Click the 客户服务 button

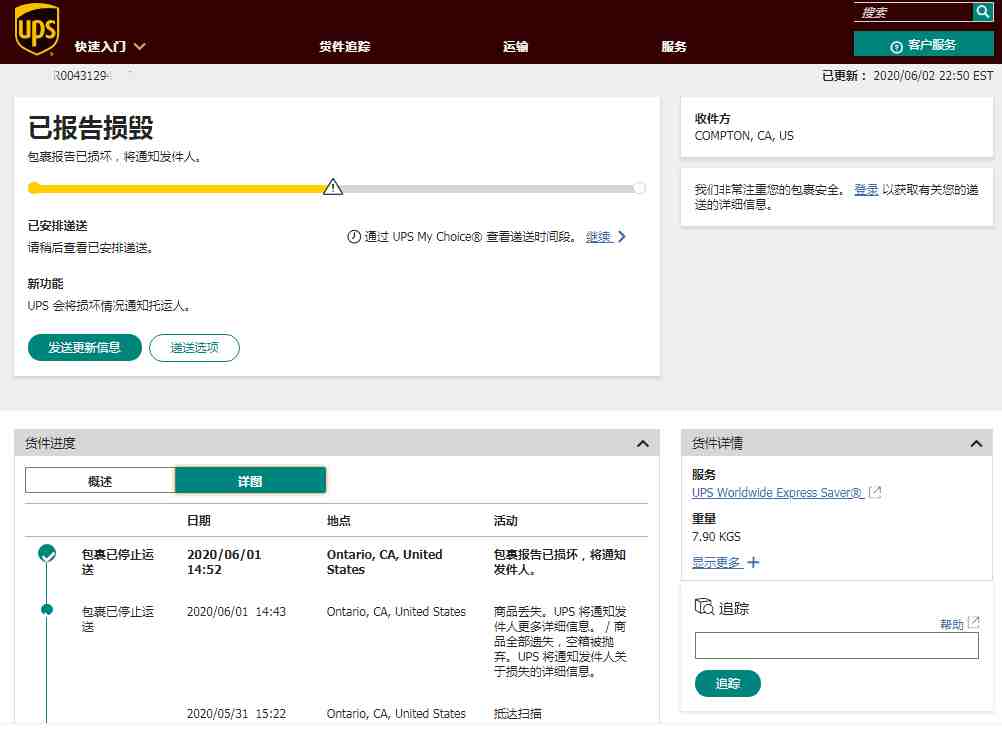(923, 45)
